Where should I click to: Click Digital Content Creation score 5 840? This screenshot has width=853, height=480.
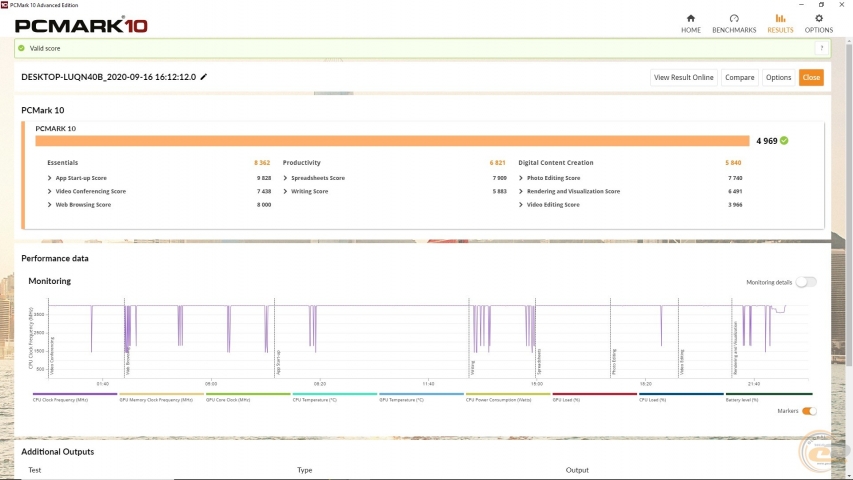pos(733,163)
